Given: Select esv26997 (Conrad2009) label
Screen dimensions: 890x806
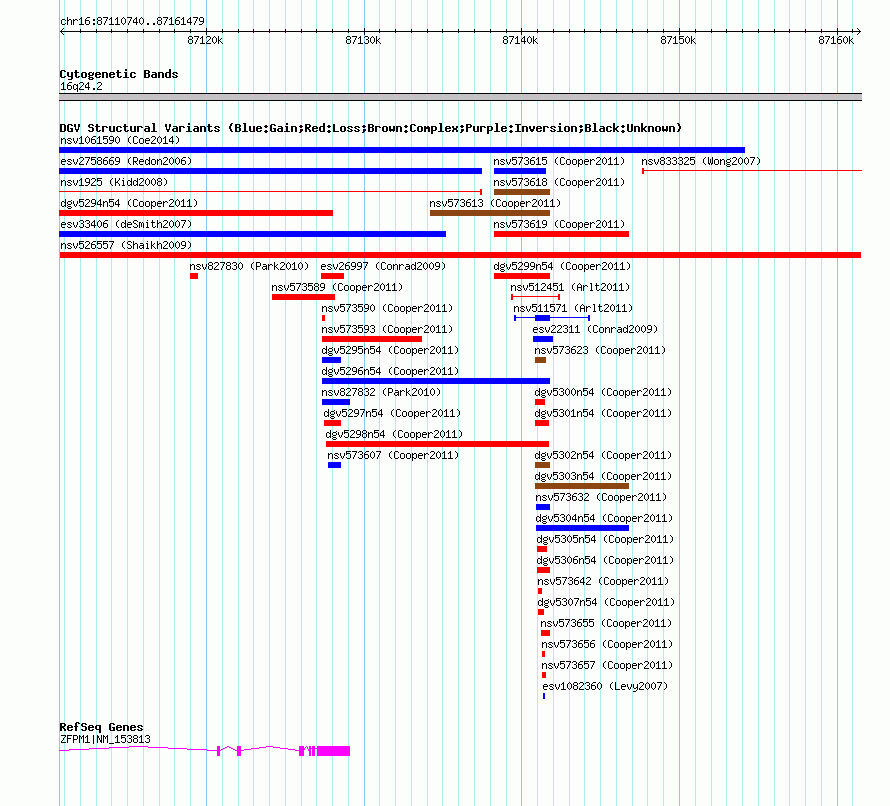Looking at the screenshot, I should 383,266.
